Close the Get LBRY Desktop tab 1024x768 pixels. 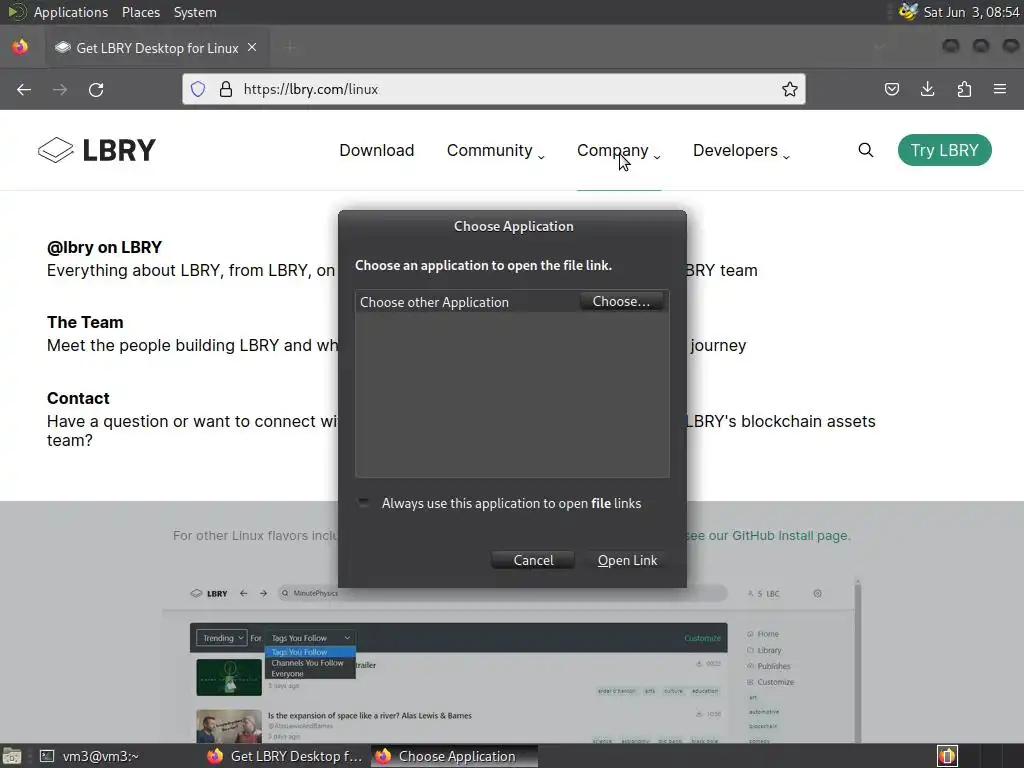click(x=252, y=48)
